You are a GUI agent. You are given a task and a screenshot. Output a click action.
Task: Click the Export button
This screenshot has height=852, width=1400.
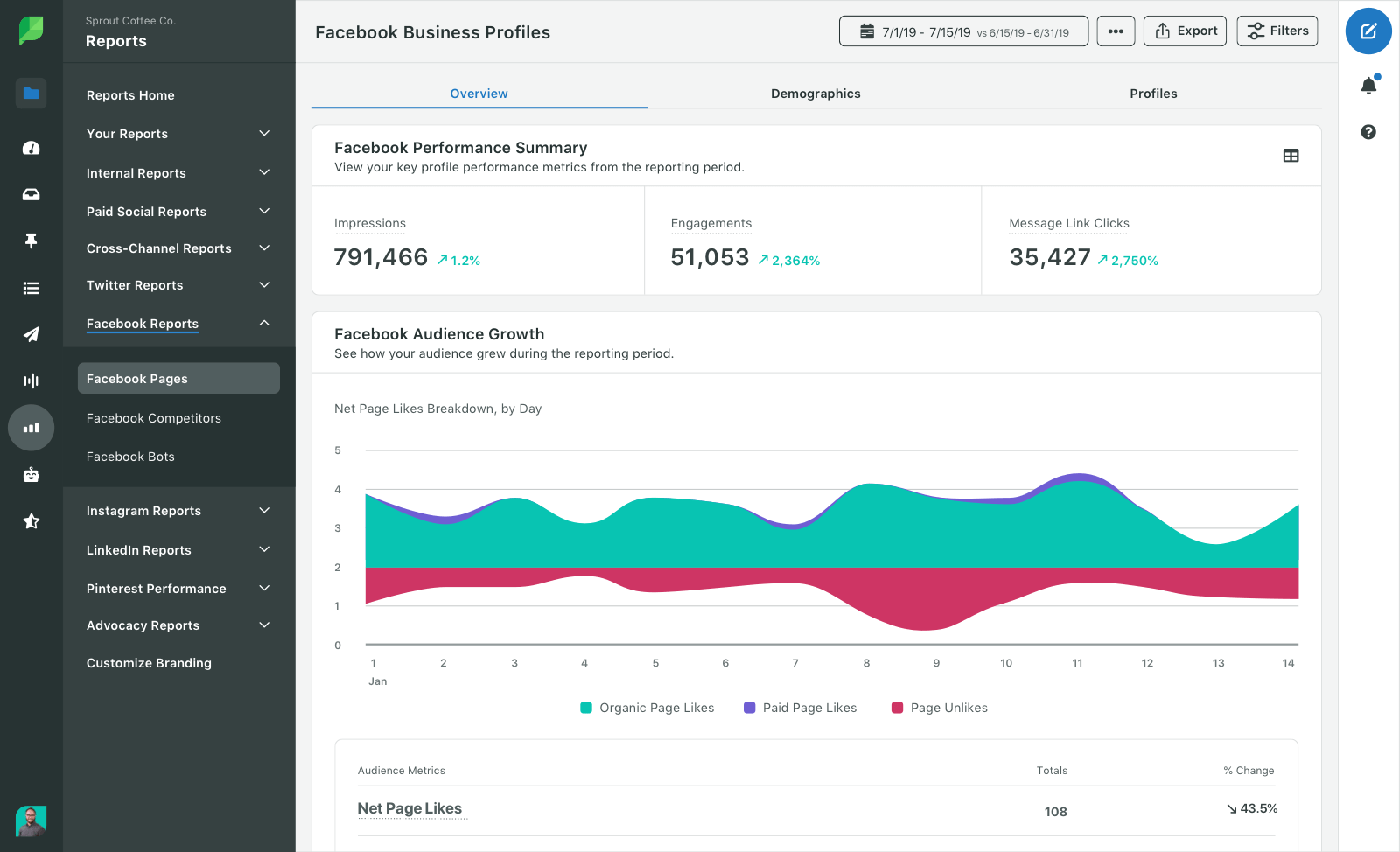(1185, 31)
